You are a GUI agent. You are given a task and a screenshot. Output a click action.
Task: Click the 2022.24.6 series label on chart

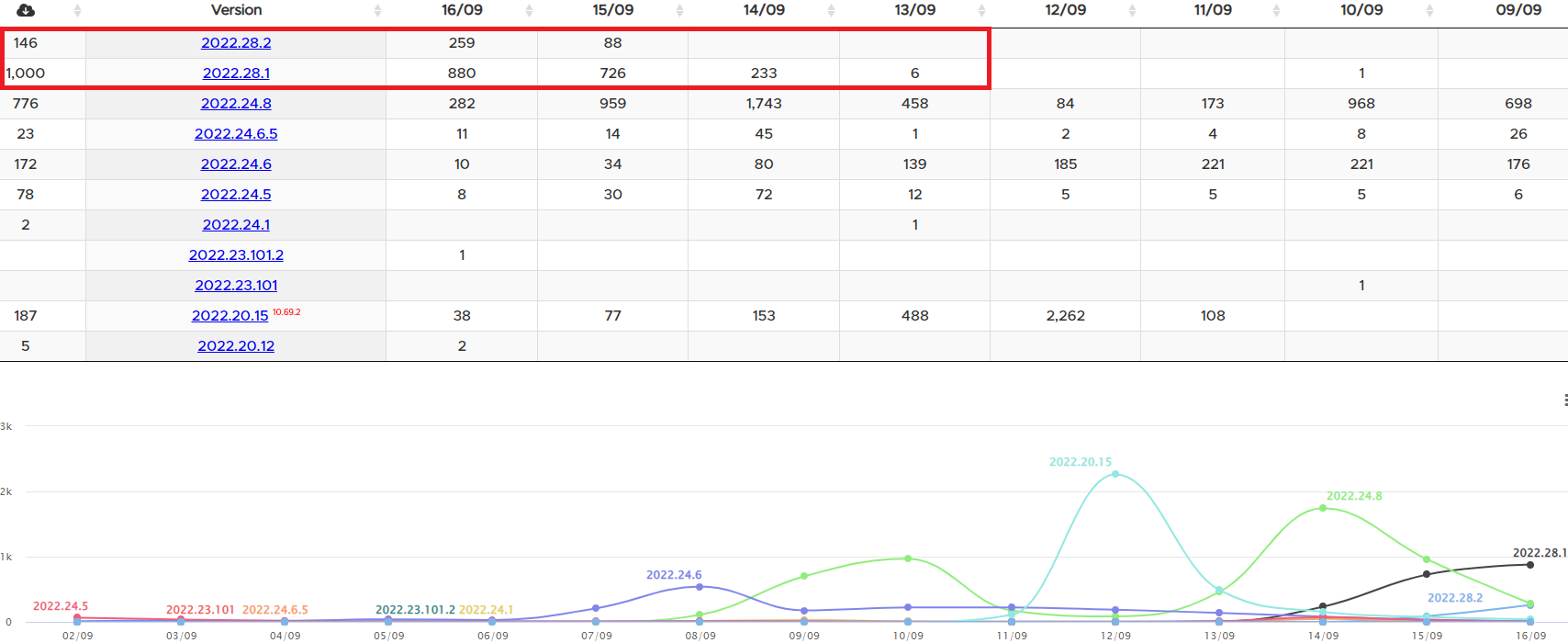[x=674, y=575]
